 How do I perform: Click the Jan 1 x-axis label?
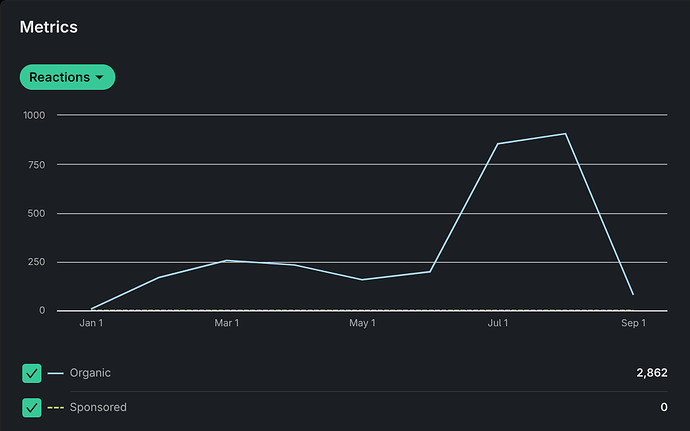91,323
